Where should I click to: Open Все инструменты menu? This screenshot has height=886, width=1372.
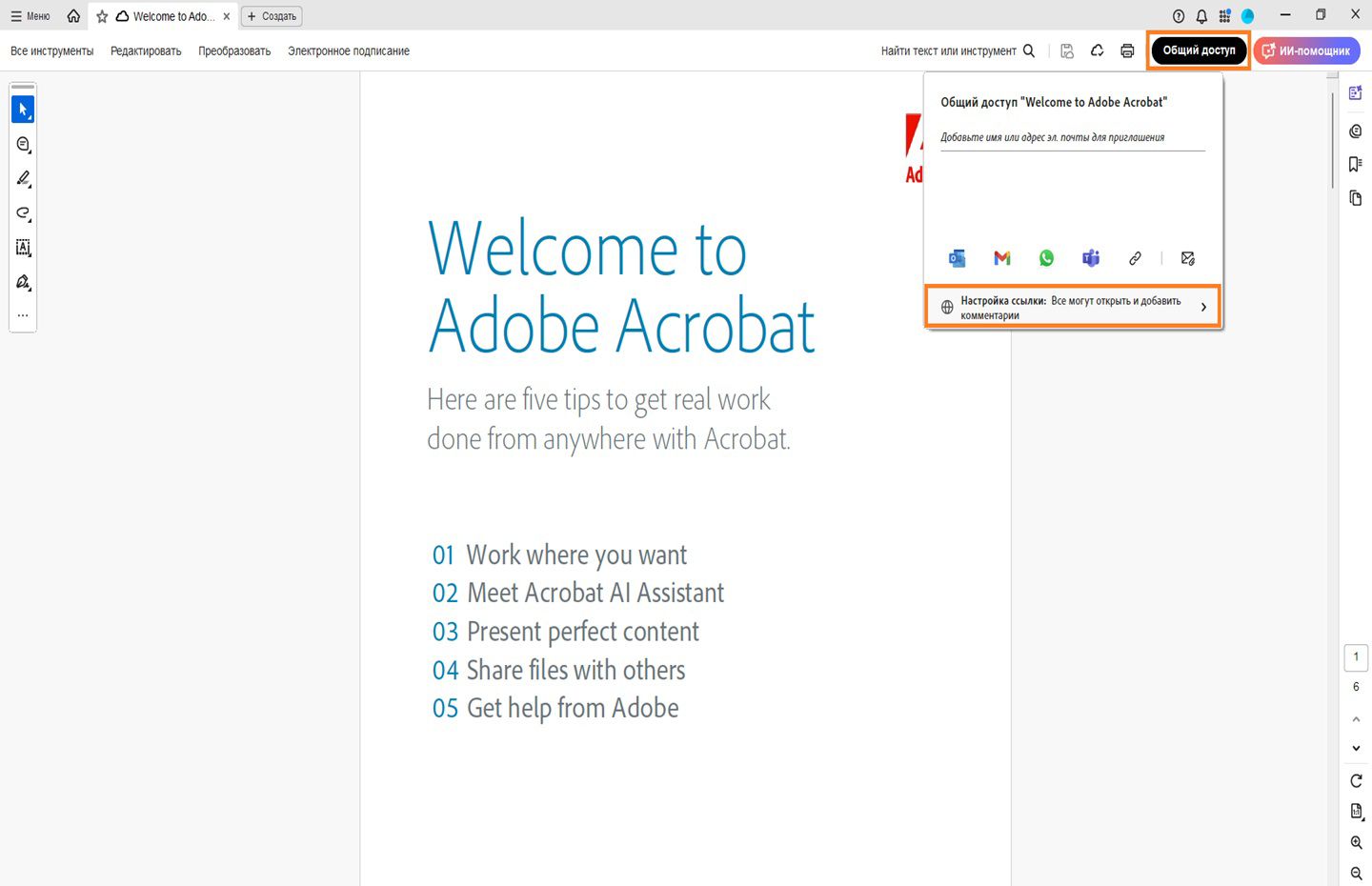click(x=51, y=51)
